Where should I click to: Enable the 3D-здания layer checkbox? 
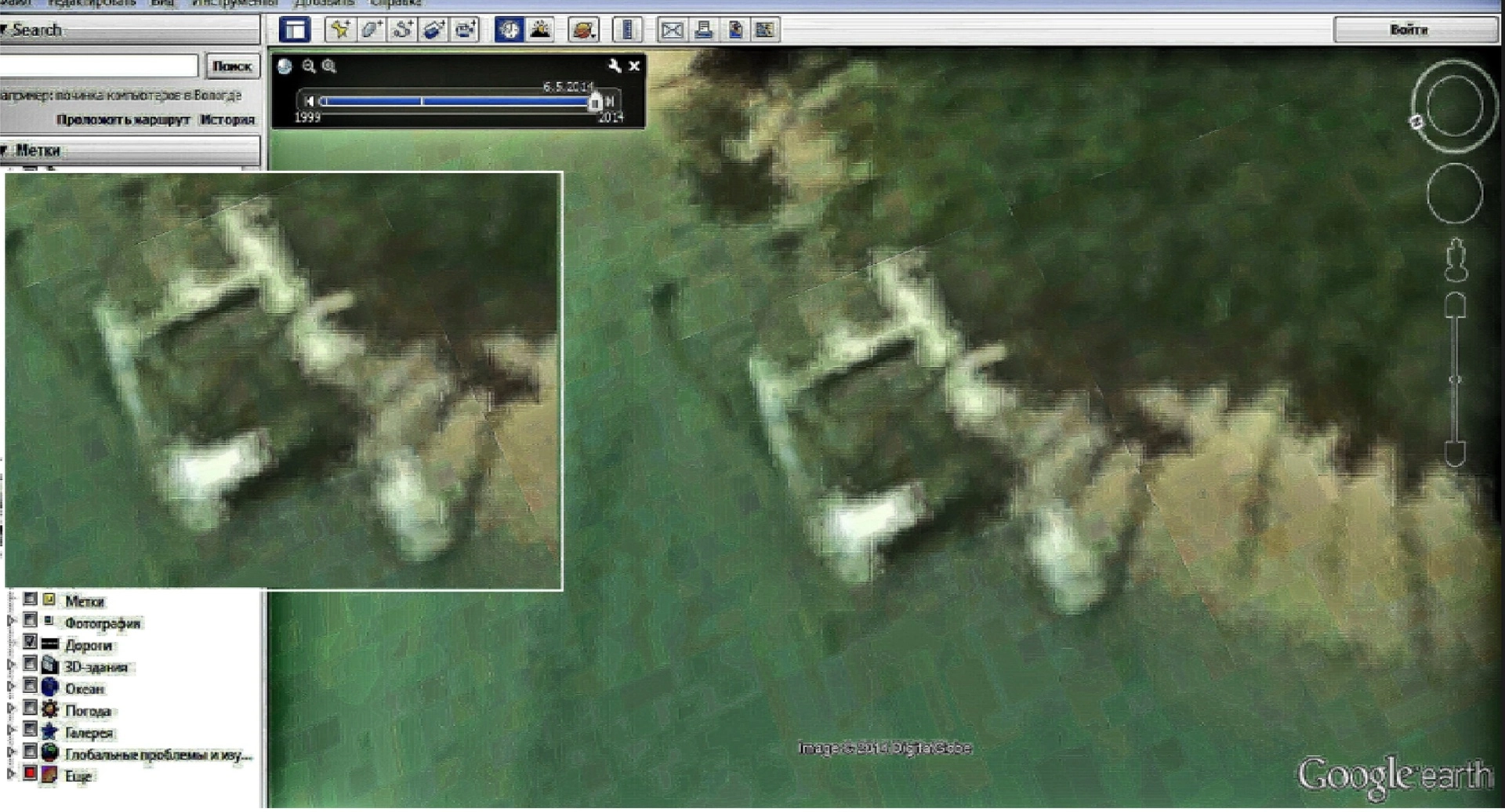click(30, 666)
